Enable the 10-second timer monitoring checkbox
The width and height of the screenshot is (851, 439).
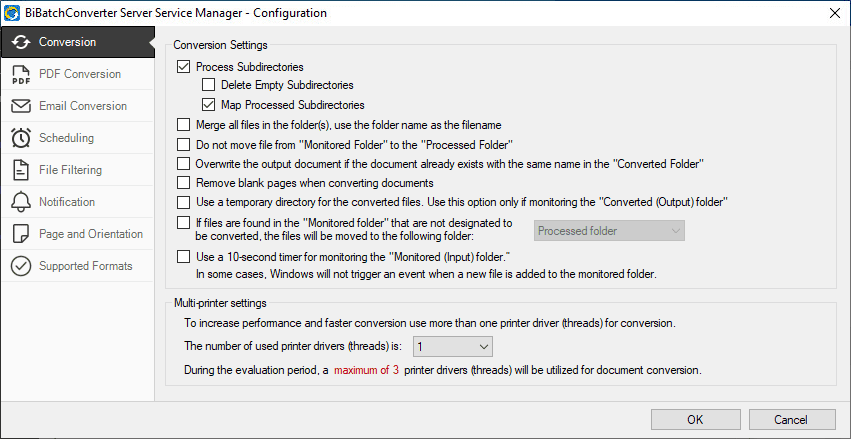pyautogui.click(x=183, y=257)
